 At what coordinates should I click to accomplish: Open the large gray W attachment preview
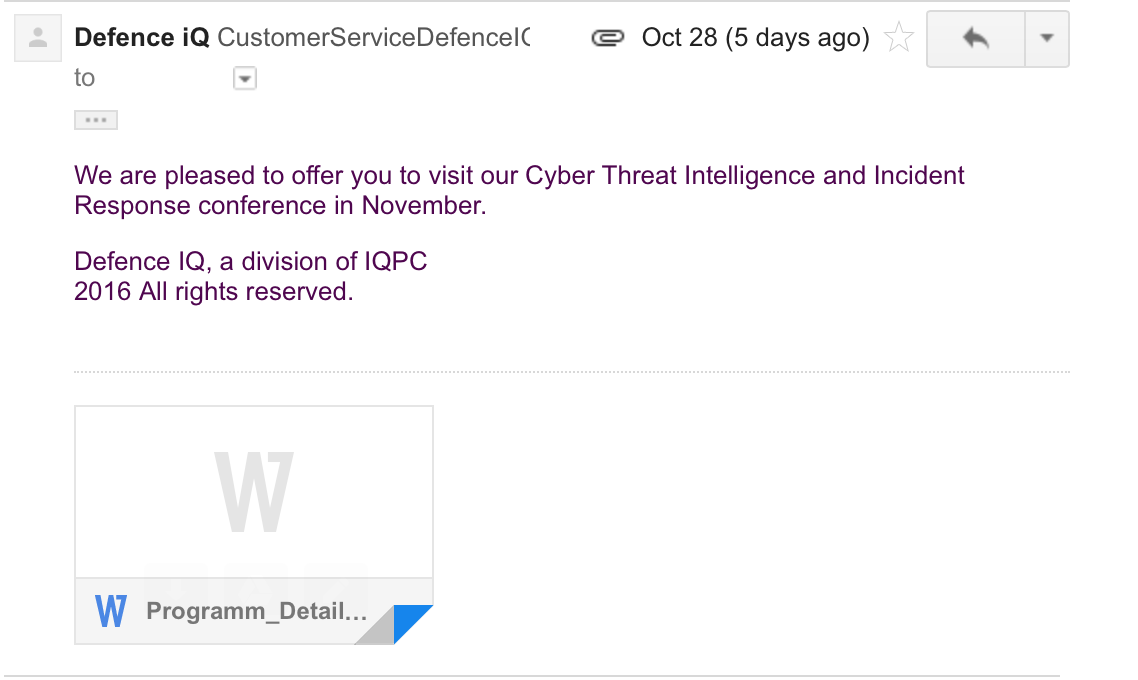click(x=254, y=492)
